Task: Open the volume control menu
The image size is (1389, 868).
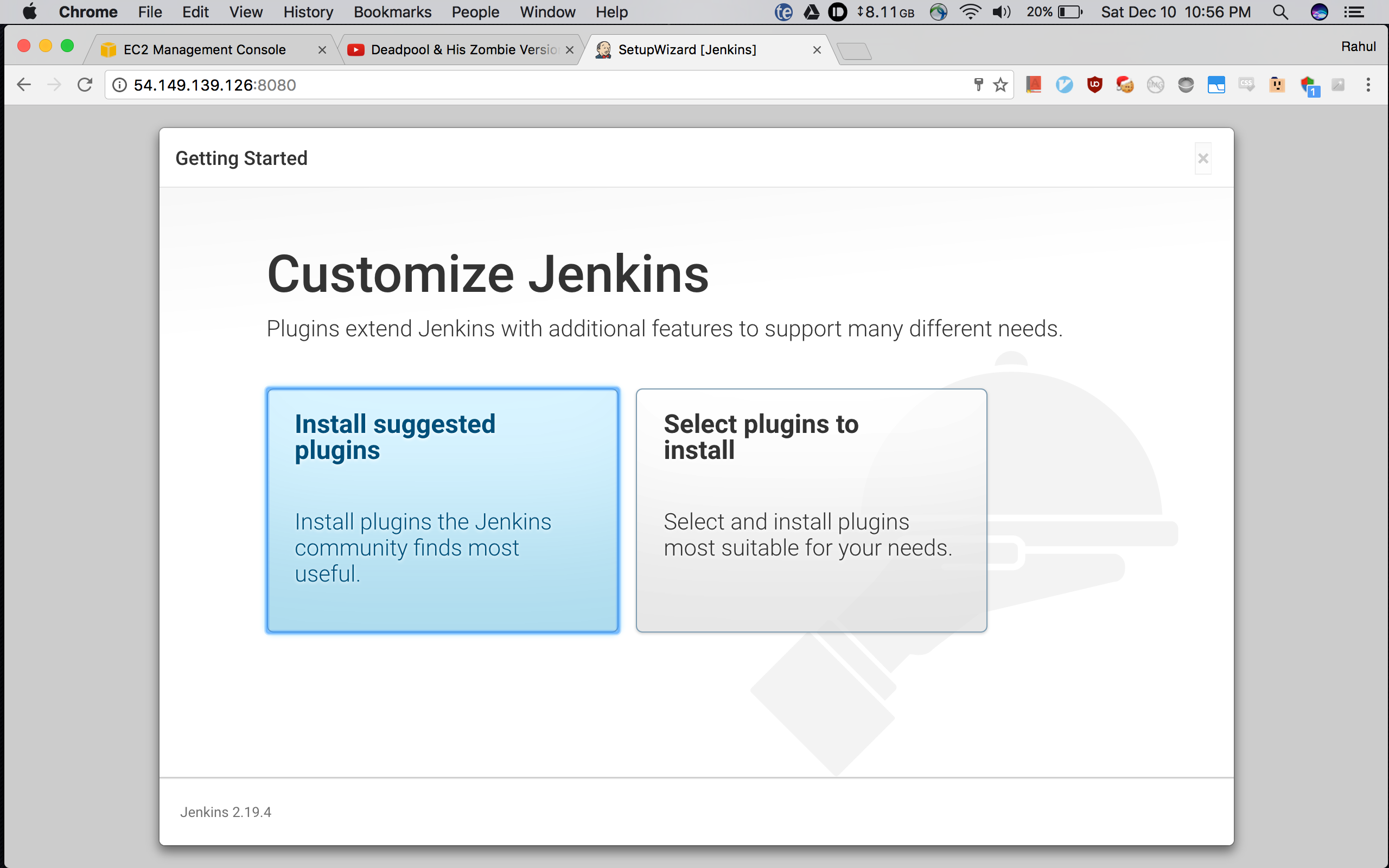Action: [x=1001, y=11]
